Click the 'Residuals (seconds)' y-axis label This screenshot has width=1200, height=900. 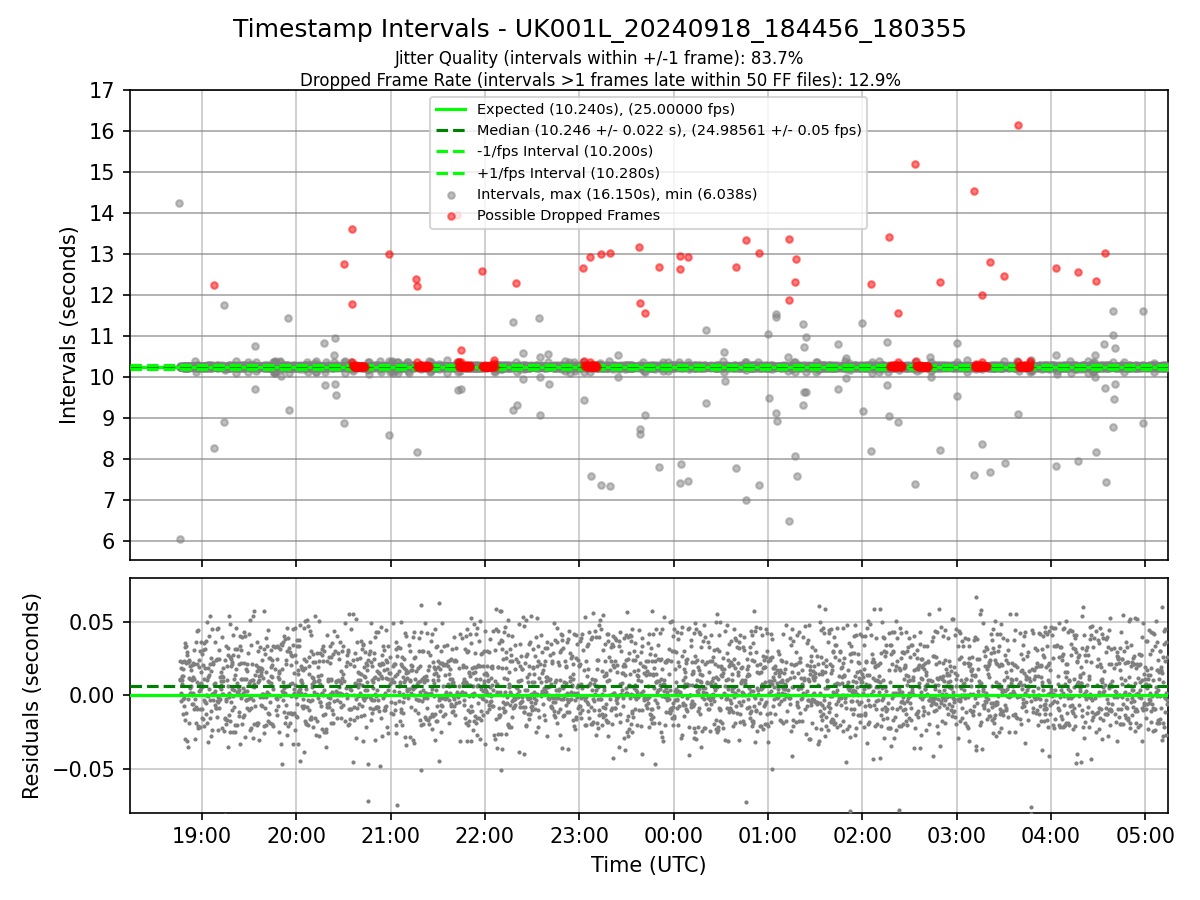click(x=31, y=696)
